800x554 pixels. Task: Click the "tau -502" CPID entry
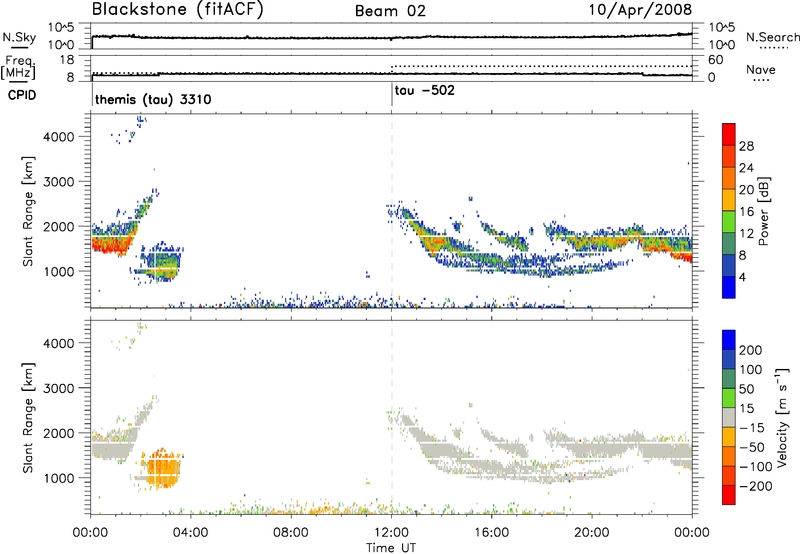tap(424, 91)
